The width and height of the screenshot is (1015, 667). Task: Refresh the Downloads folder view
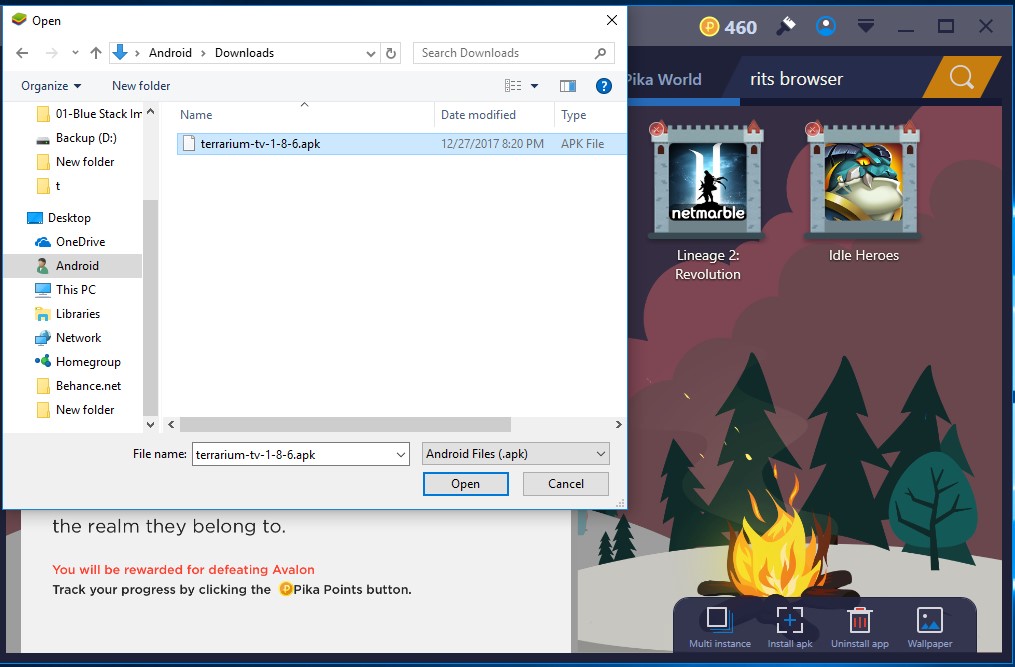point(391,53)
